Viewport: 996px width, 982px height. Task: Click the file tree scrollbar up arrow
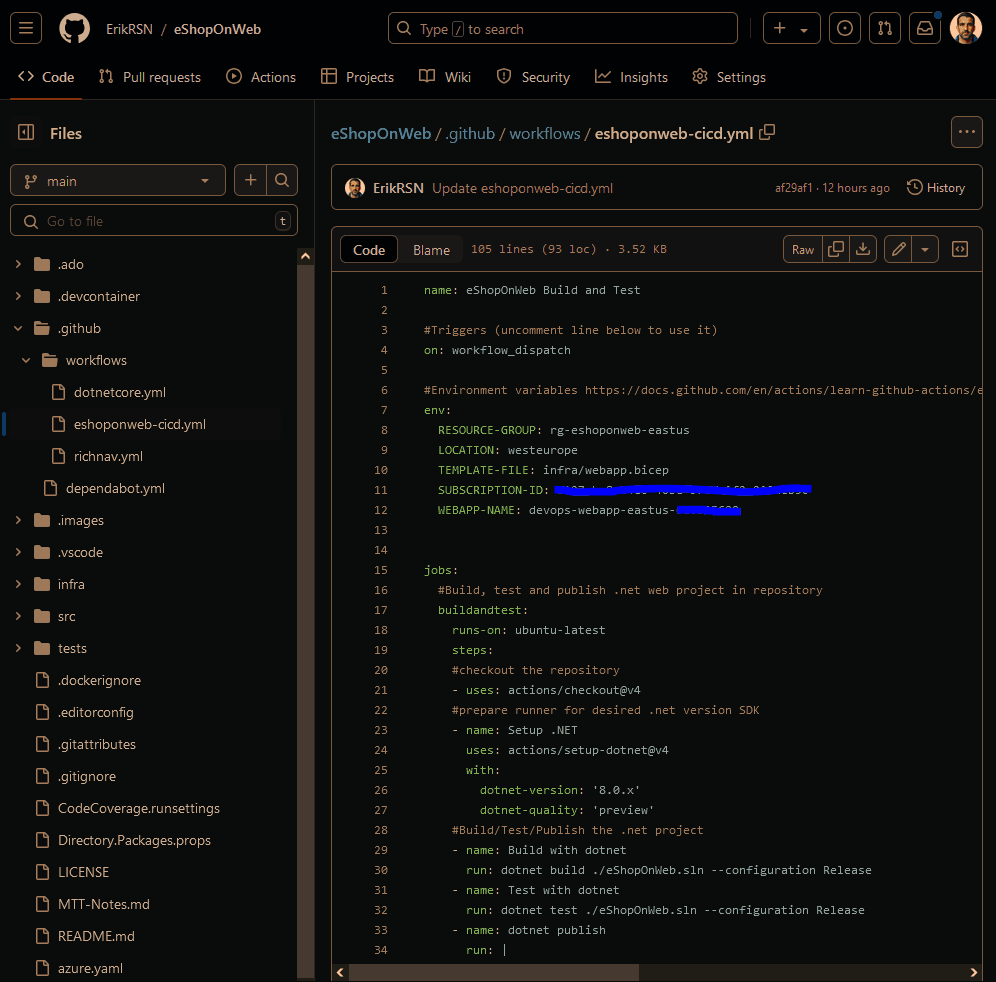tap(306, 256)
